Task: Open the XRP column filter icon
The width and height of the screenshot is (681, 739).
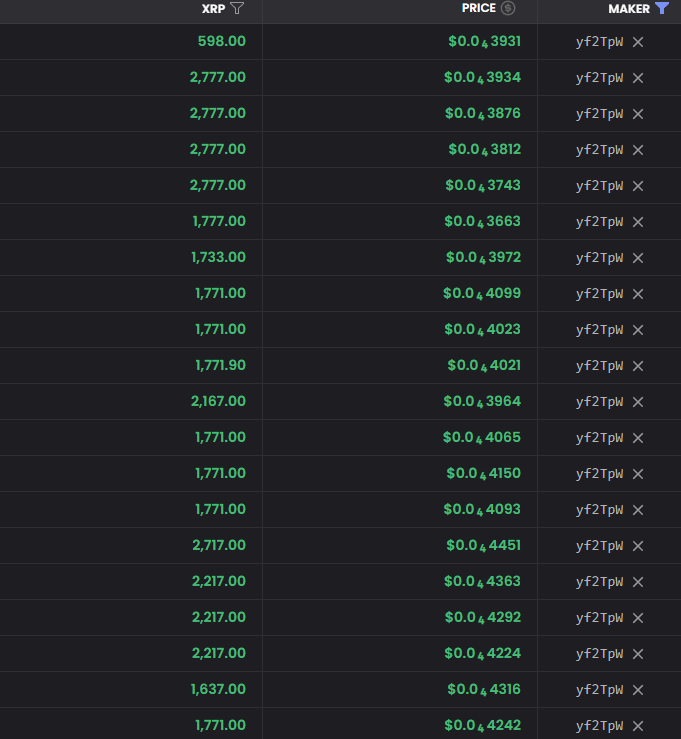Action: [x=237, y=8]
